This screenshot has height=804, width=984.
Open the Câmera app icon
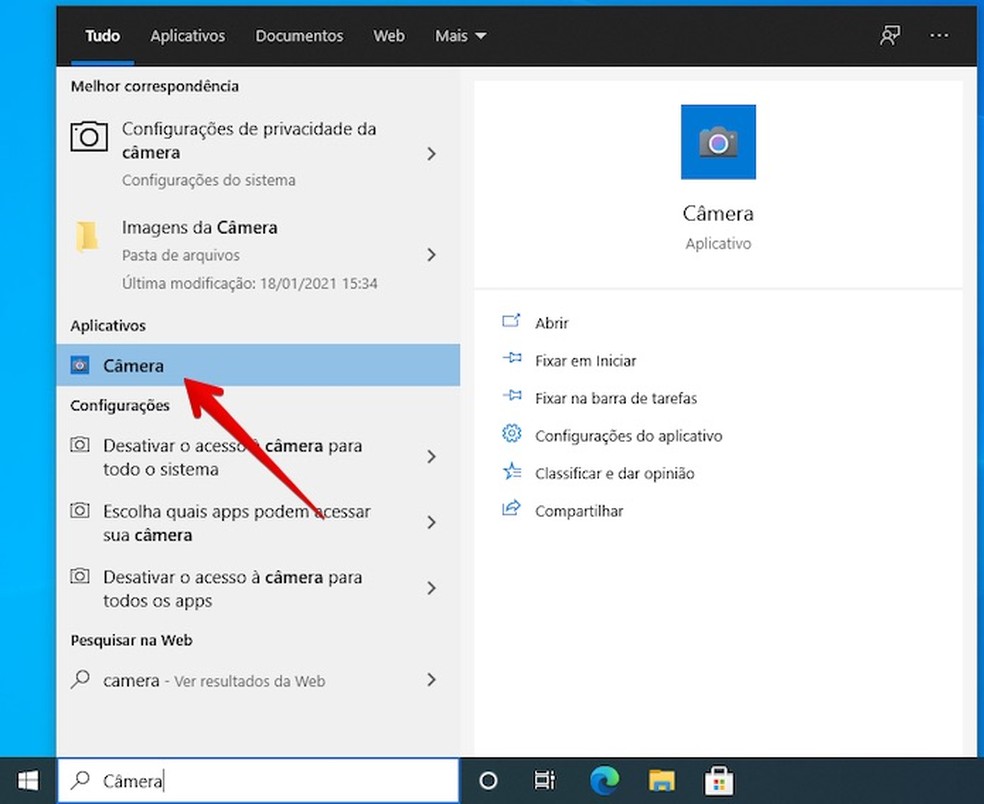717,142
